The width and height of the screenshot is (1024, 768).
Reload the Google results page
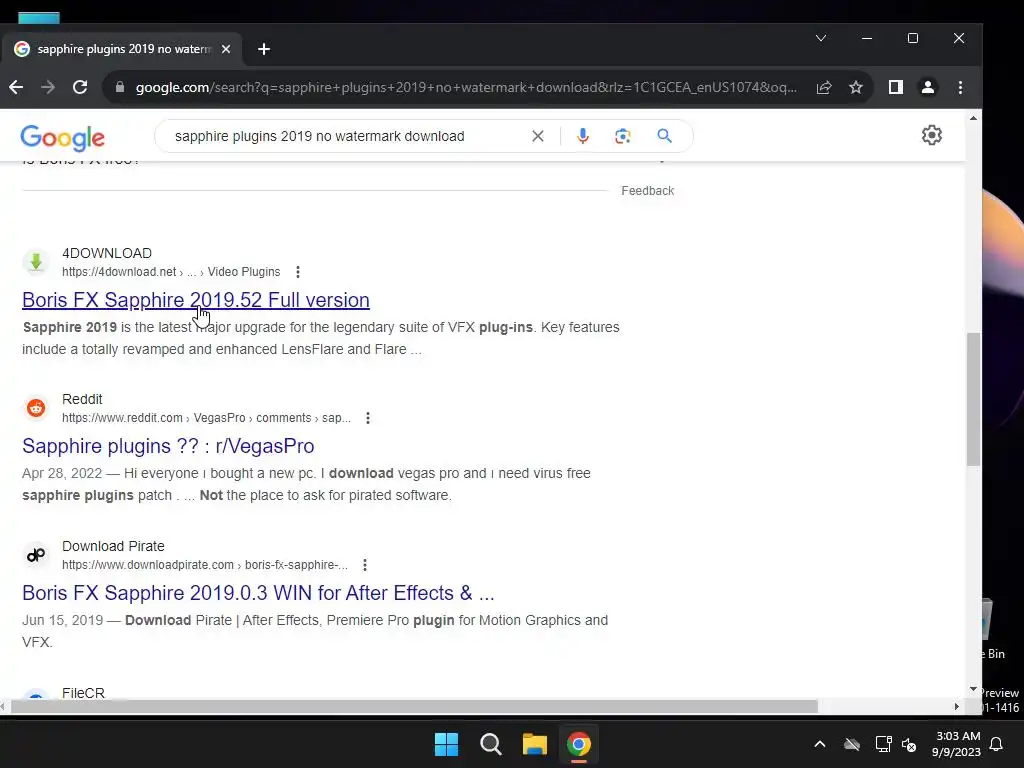80,87
